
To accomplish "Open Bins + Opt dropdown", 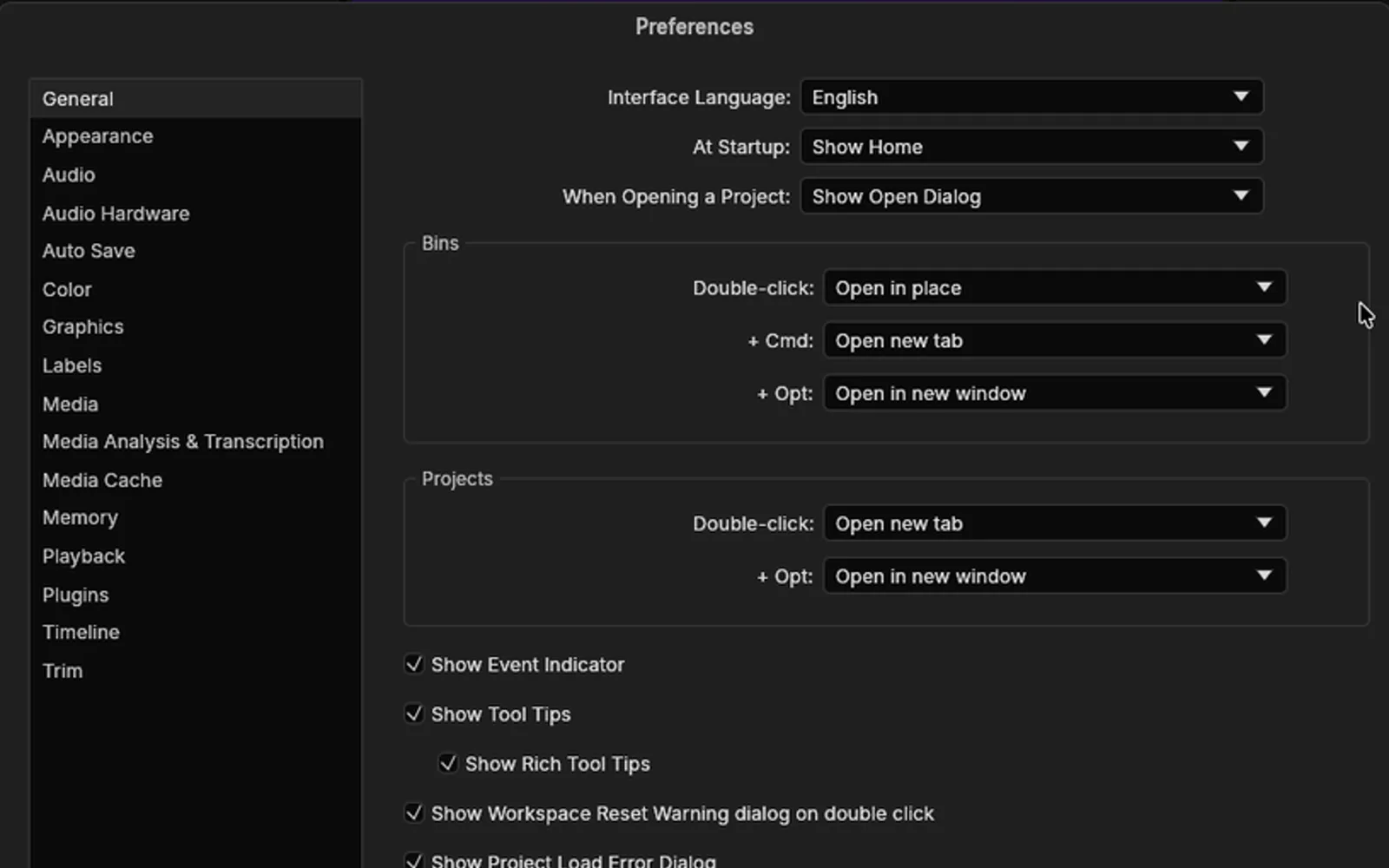I will pos(1055,393).
